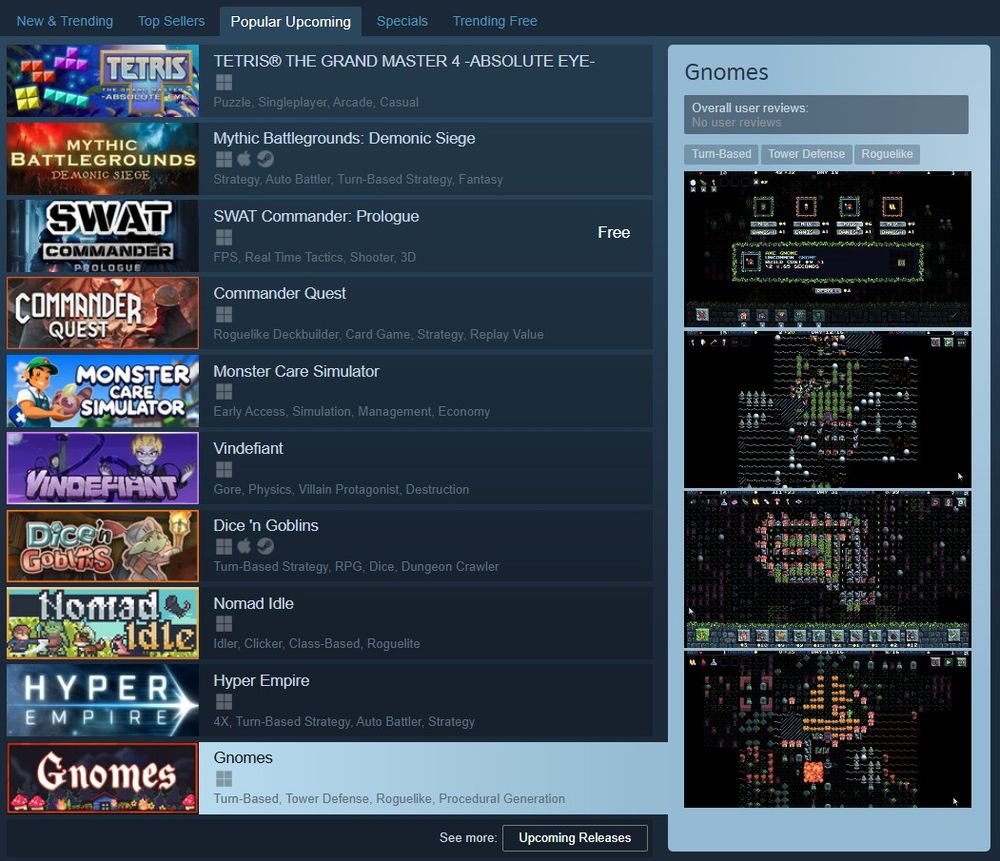
Task: Click the Windows icon under SWAT Commander: Prologue
Action: click(x=224, y=237)
